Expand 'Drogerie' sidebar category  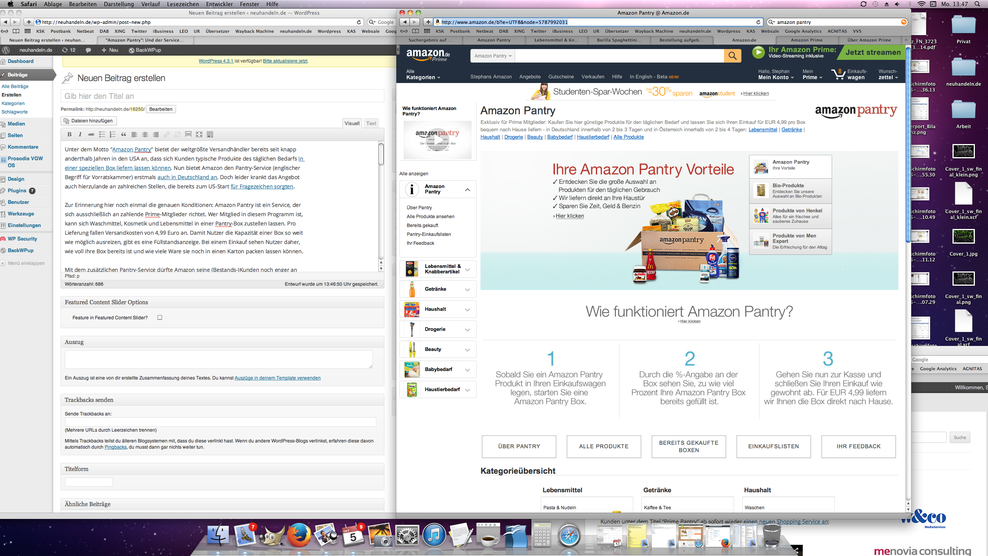click(467, 330)
